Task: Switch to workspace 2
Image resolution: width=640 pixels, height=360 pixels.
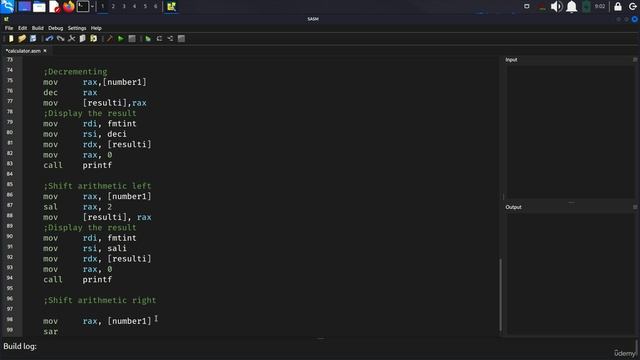Action: pyautogui.click(x=113, y=7)
